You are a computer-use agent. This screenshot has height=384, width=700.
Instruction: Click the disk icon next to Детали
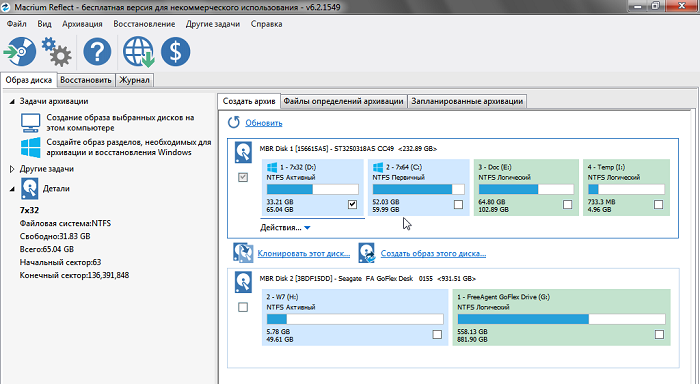[x=29, y=188]
